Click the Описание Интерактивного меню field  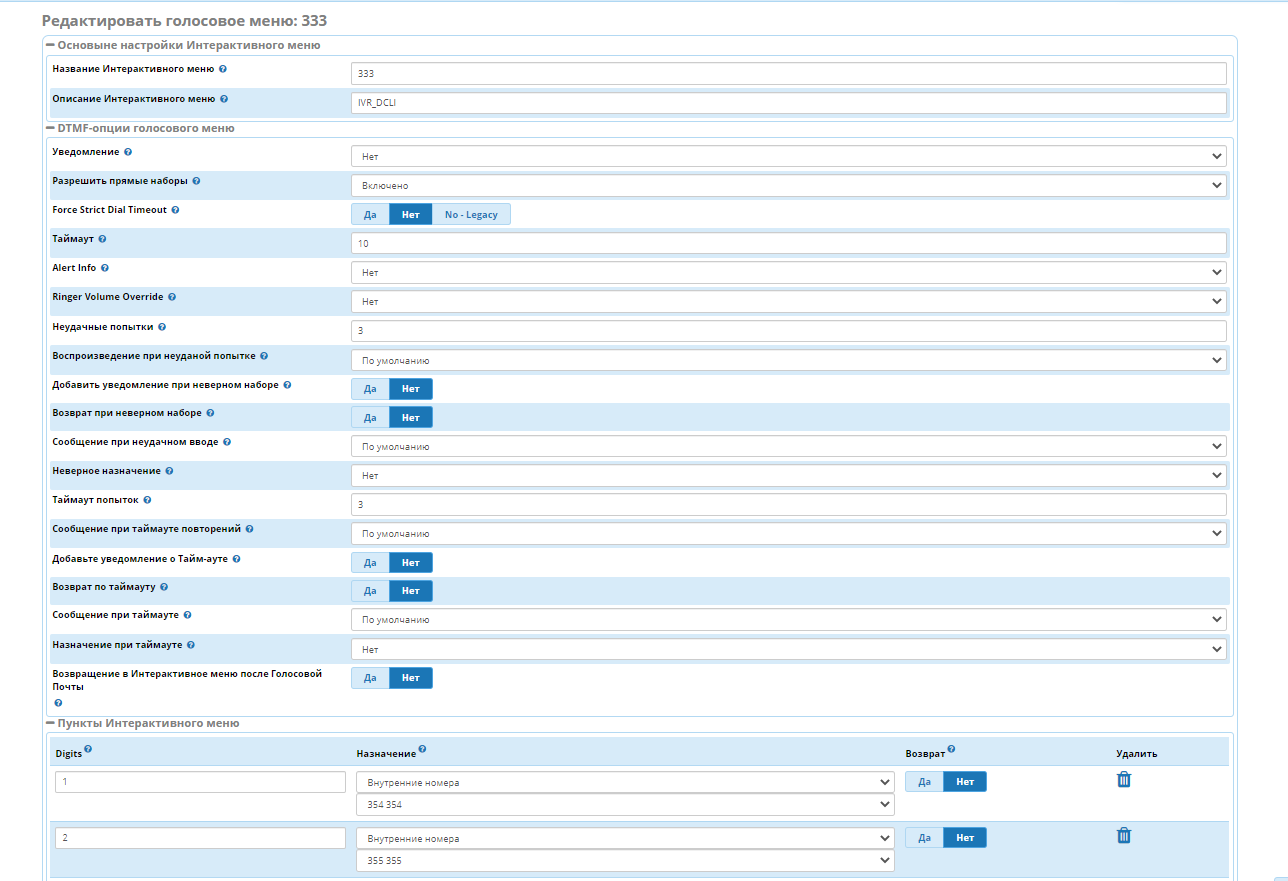(788, 103)
